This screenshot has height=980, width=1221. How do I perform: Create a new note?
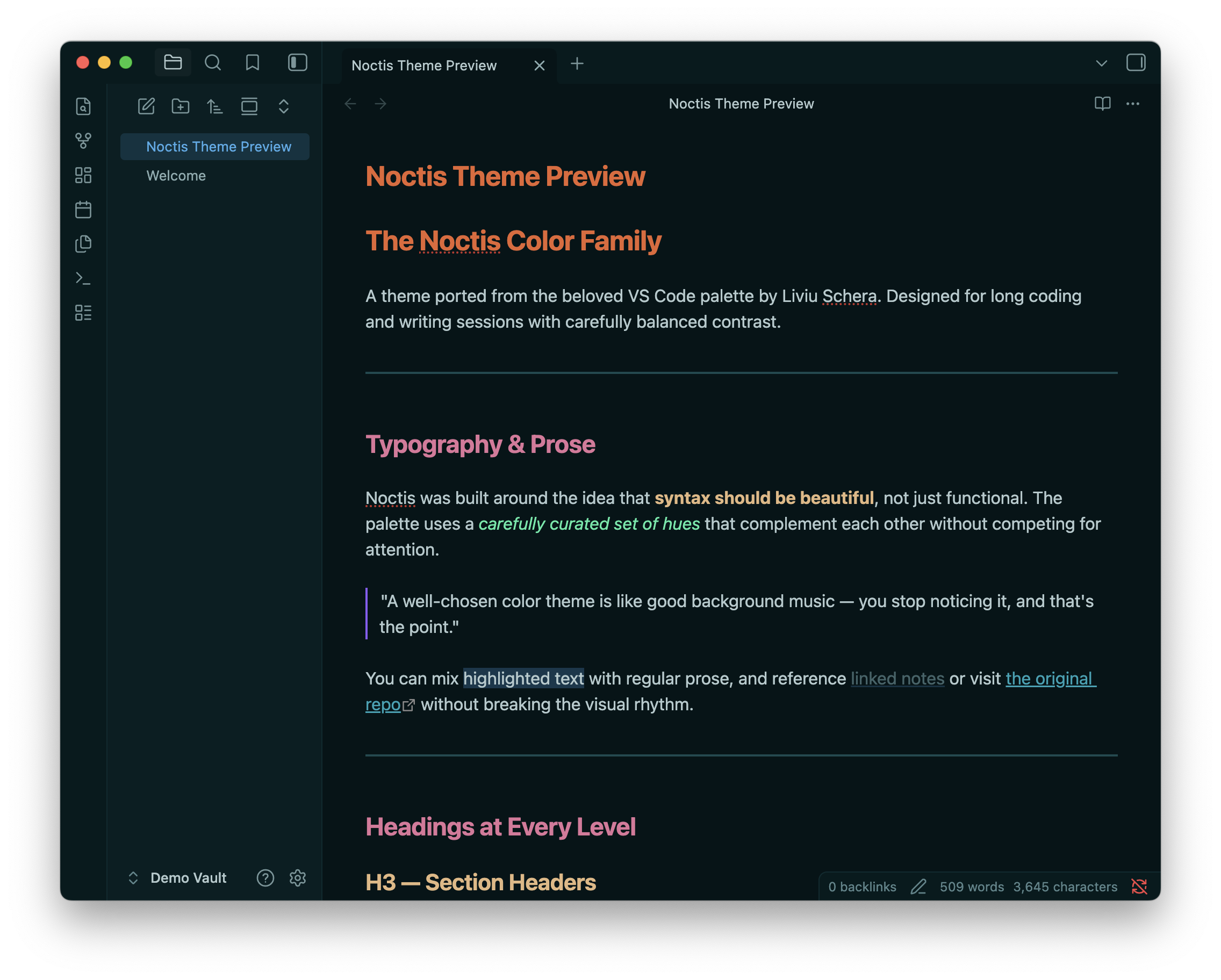(146, 106)
